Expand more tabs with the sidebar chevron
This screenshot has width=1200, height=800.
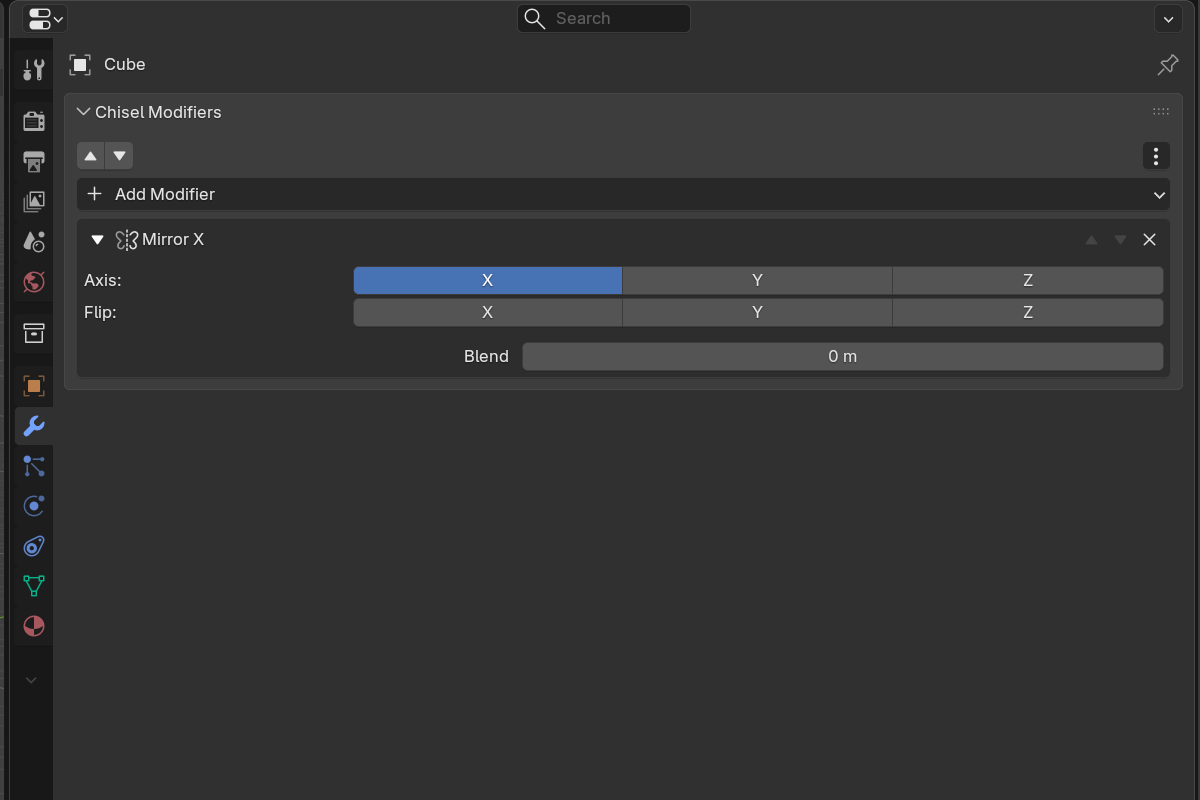point(31,680)
